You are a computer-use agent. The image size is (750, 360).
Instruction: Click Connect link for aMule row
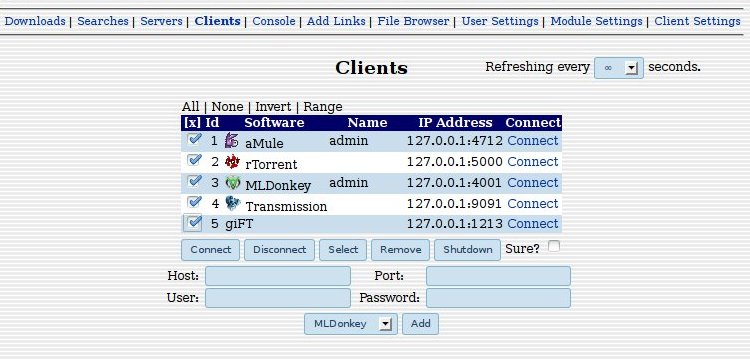[x=532, y=141]
